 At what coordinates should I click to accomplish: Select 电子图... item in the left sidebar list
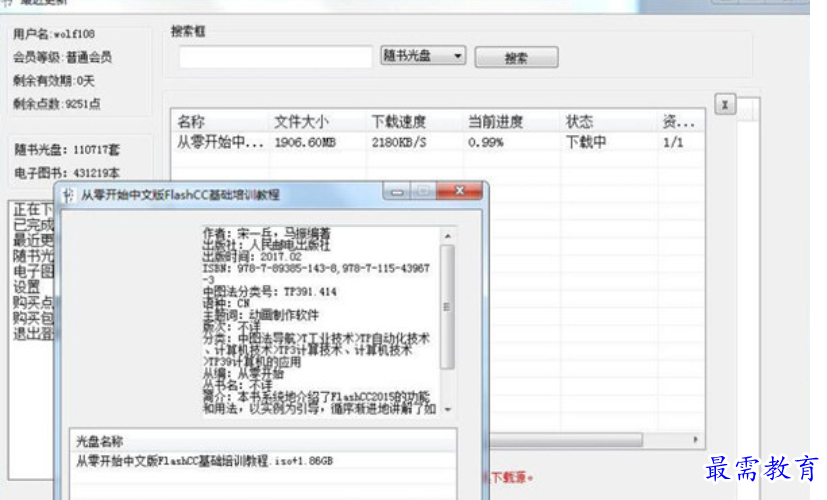33,272
